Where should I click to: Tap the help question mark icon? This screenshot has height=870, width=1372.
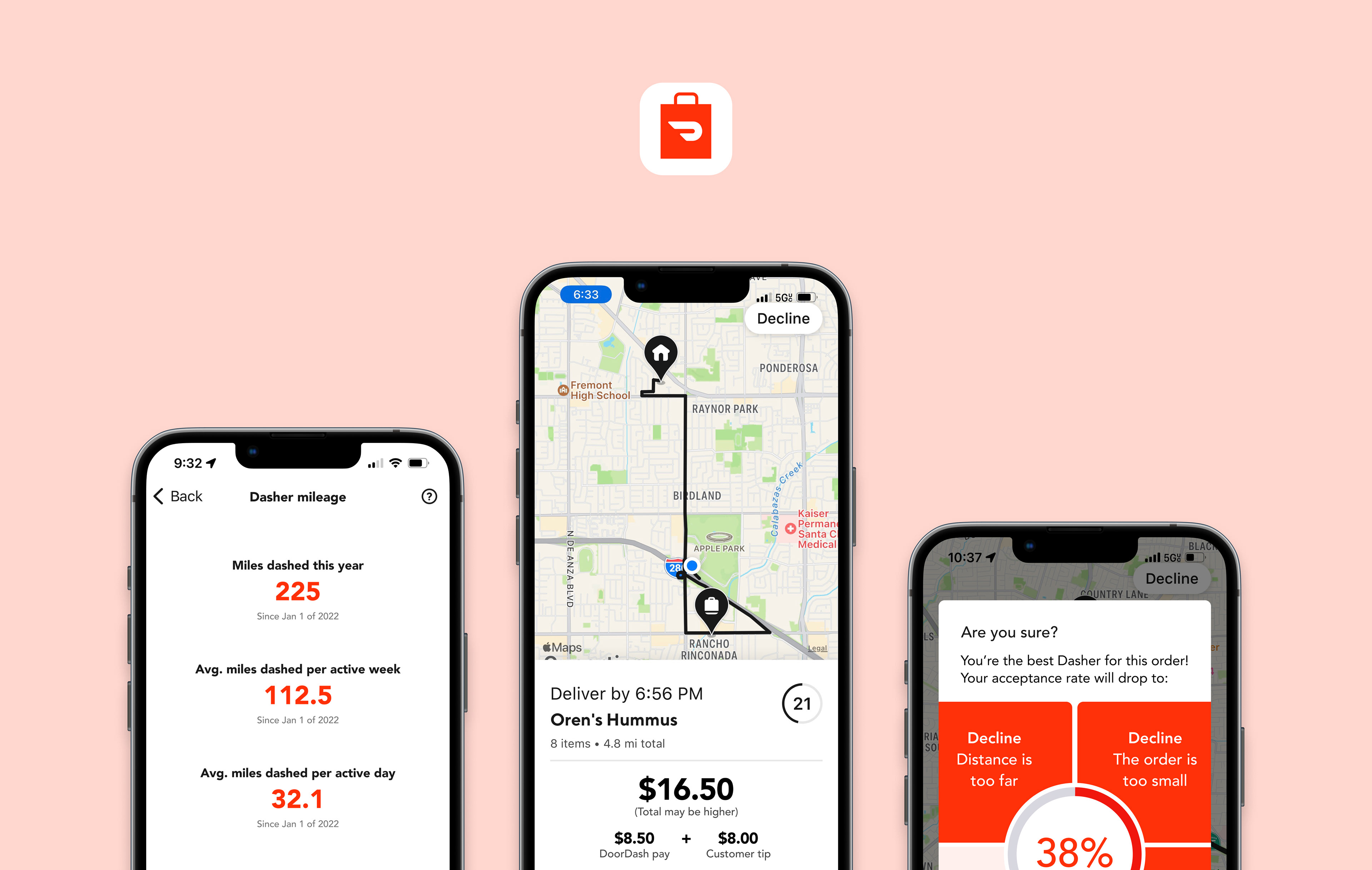(429, 496)
